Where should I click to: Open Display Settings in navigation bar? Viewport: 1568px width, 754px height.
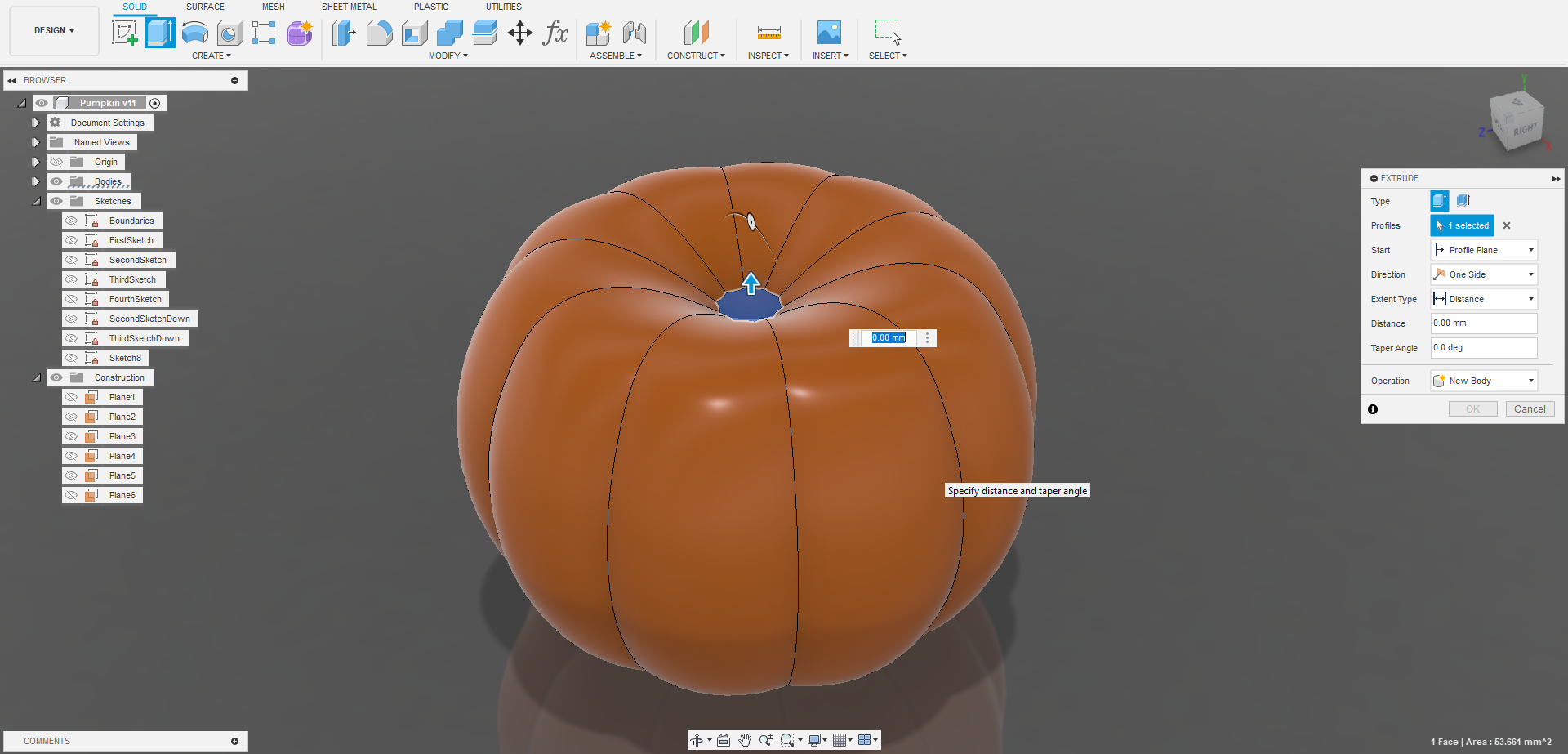pos(814,740)
